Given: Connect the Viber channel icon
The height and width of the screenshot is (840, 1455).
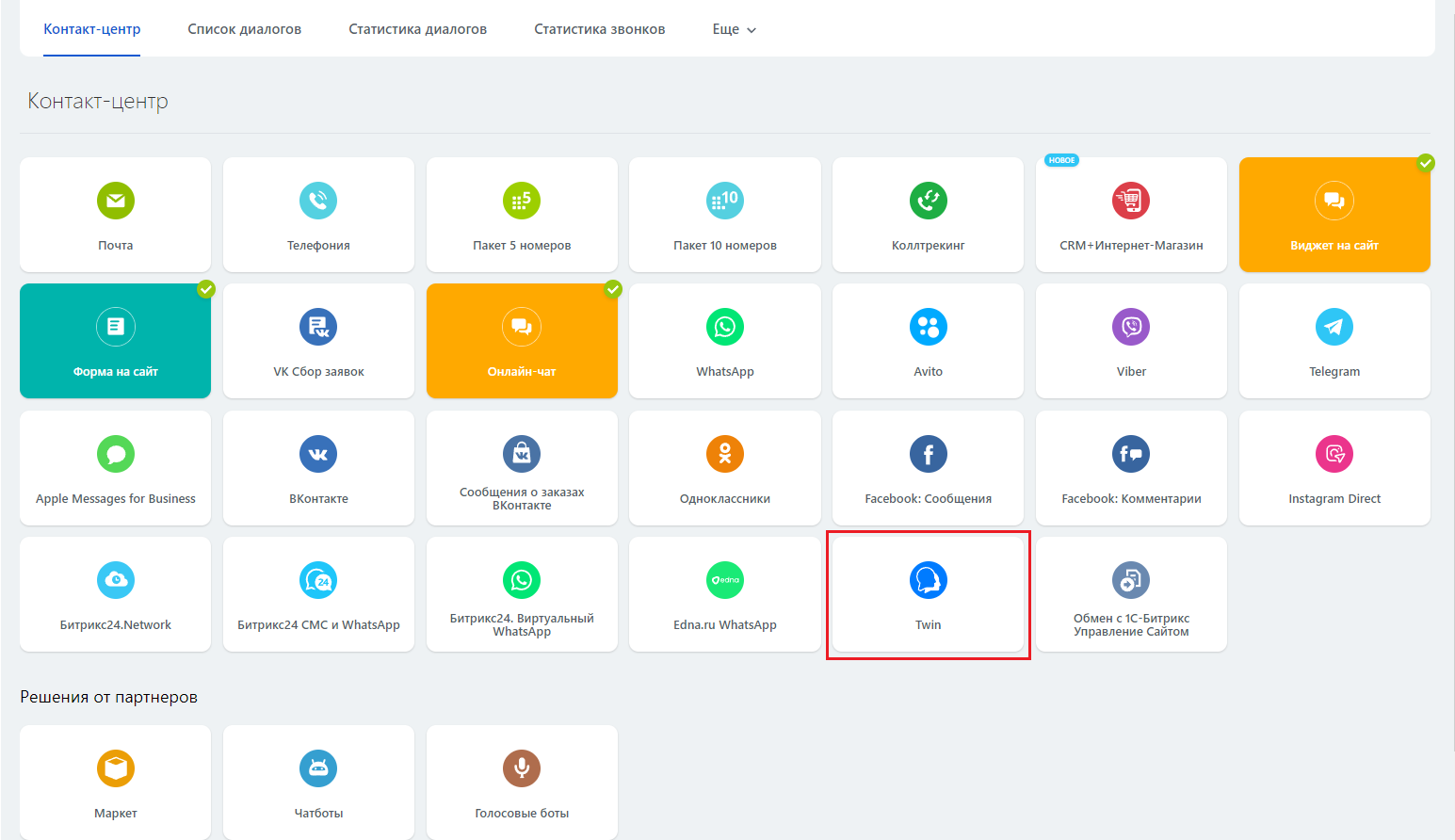Looking at the screenshot, I should tap(1131, 327).
